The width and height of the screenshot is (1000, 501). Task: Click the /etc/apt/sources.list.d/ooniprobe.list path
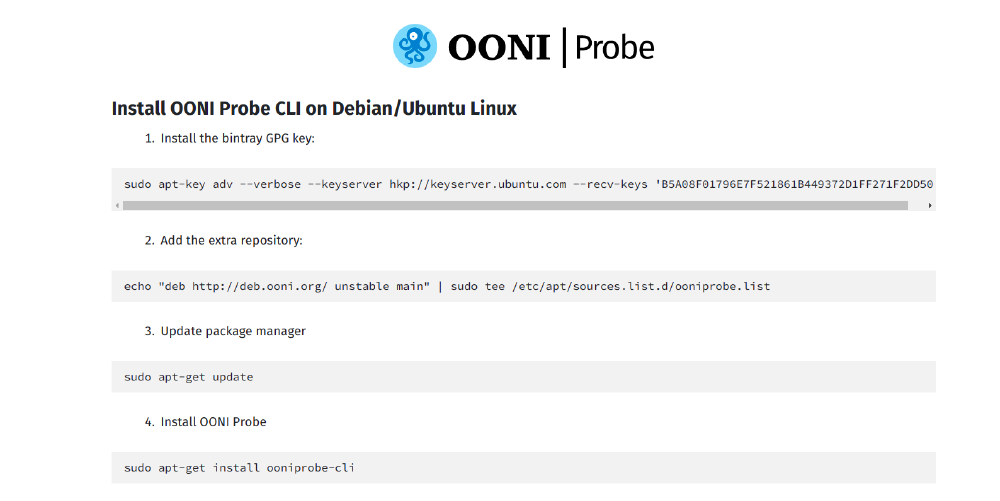[x=640, y=286]
